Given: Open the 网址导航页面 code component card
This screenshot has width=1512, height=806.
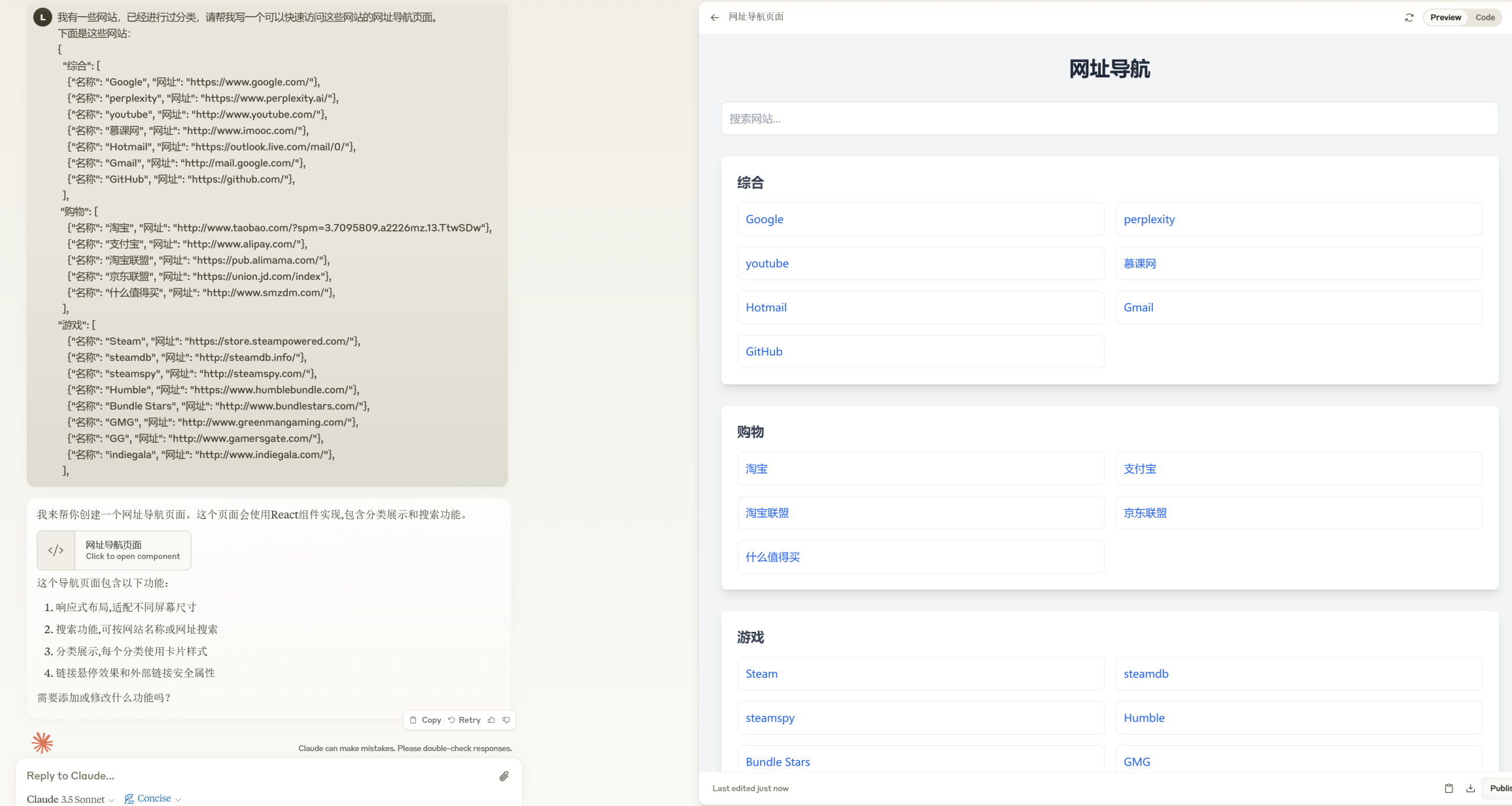Looking at the screenshot, I should [x=114, y=550].
